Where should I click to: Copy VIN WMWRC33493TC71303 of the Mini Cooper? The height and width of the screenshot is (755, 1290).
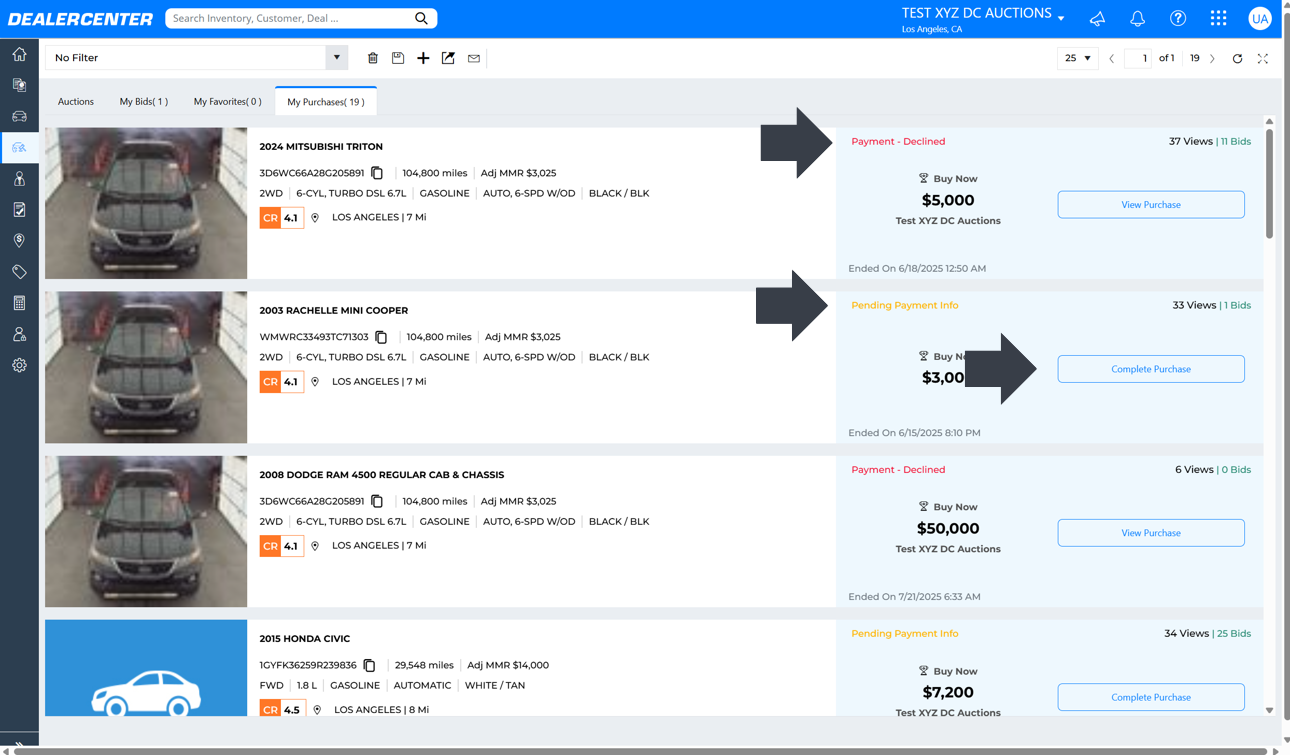381,337
